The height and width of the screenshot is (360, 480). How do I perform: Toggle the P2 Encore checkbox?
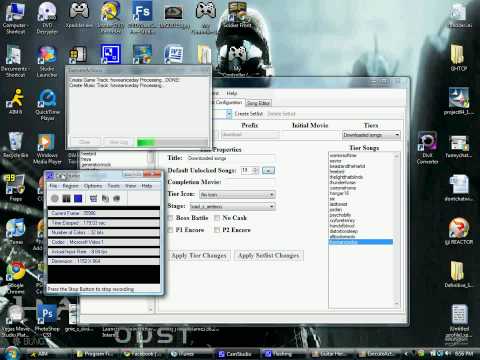tap(217, 230)
